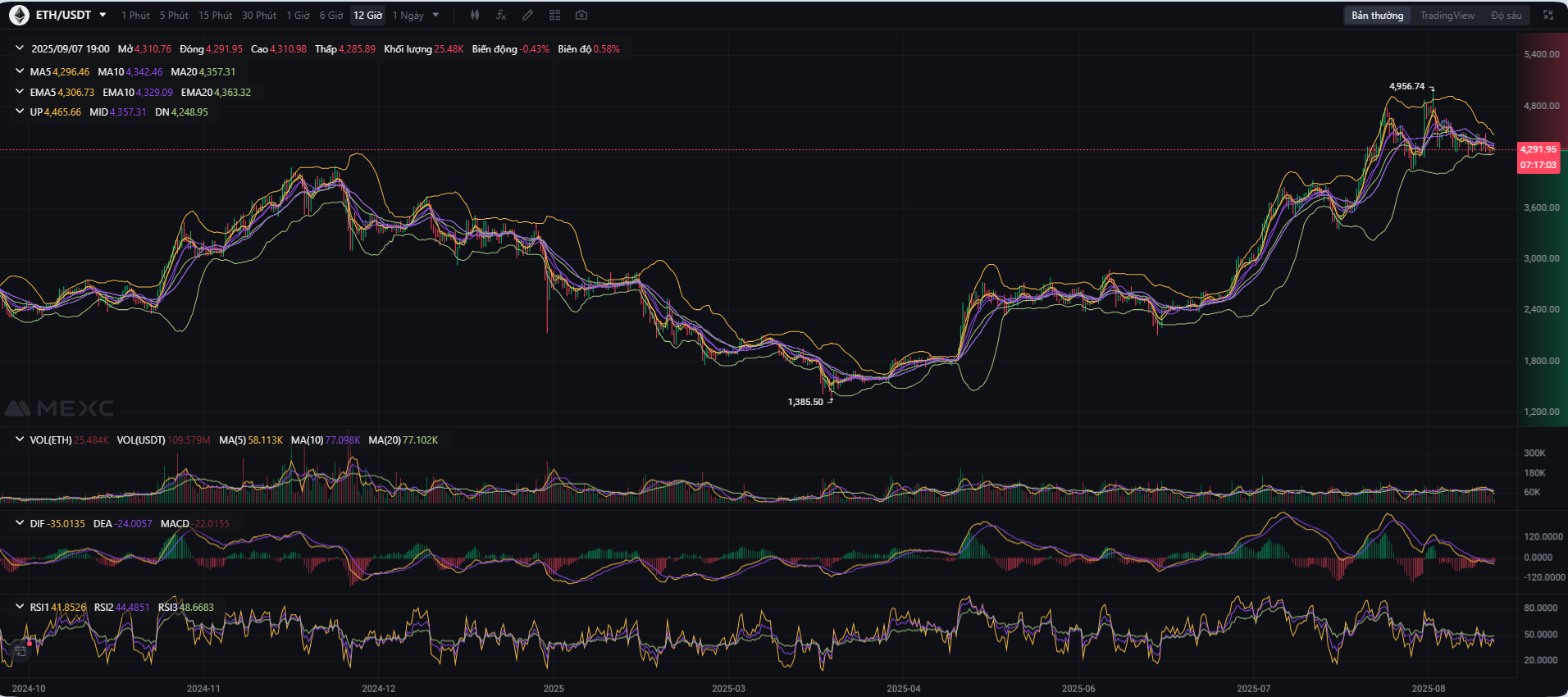Open the fx indicators icon
The height and width of the screenshot is (697, 1568).
[x=501, y=15]
